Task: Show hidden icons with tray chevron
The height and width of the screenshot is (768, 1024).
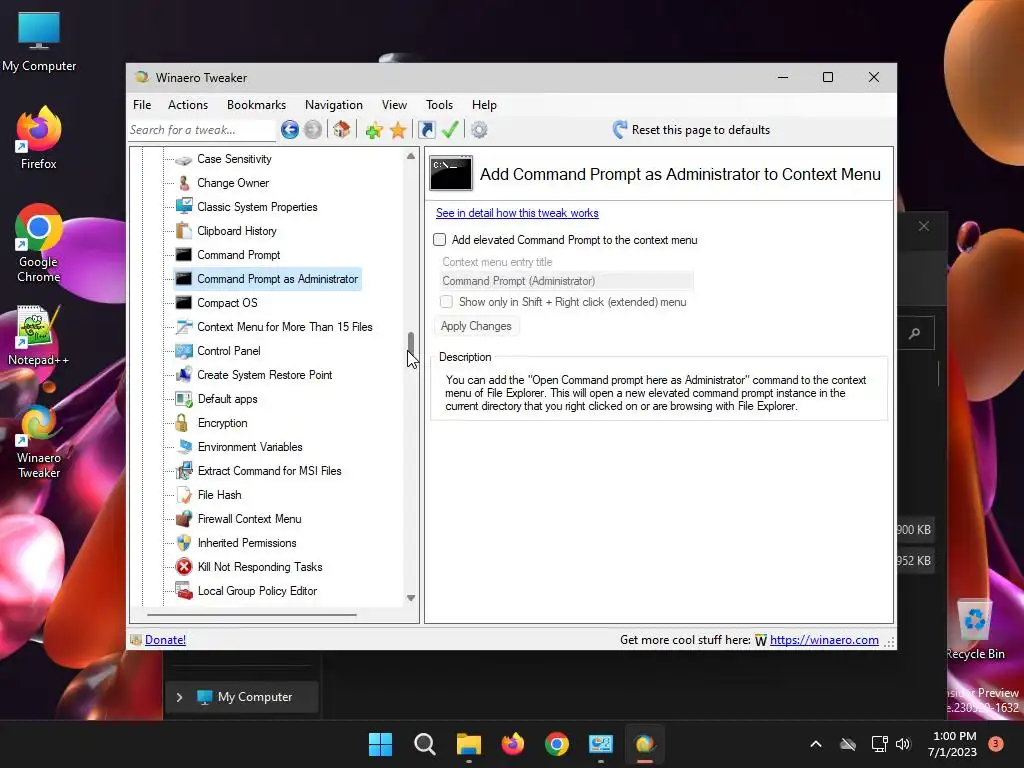Action: pos(816,744)
